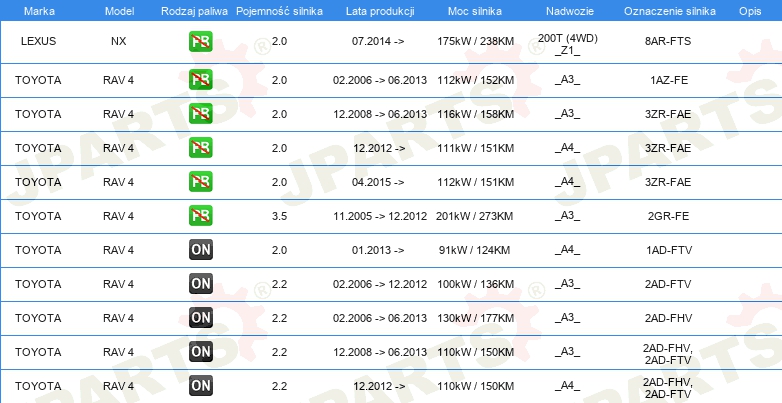This screenshot has height=403, width=782.
Task: Click the _A3_ body code in the 1AZ-FE row
Action: point(568,80)
